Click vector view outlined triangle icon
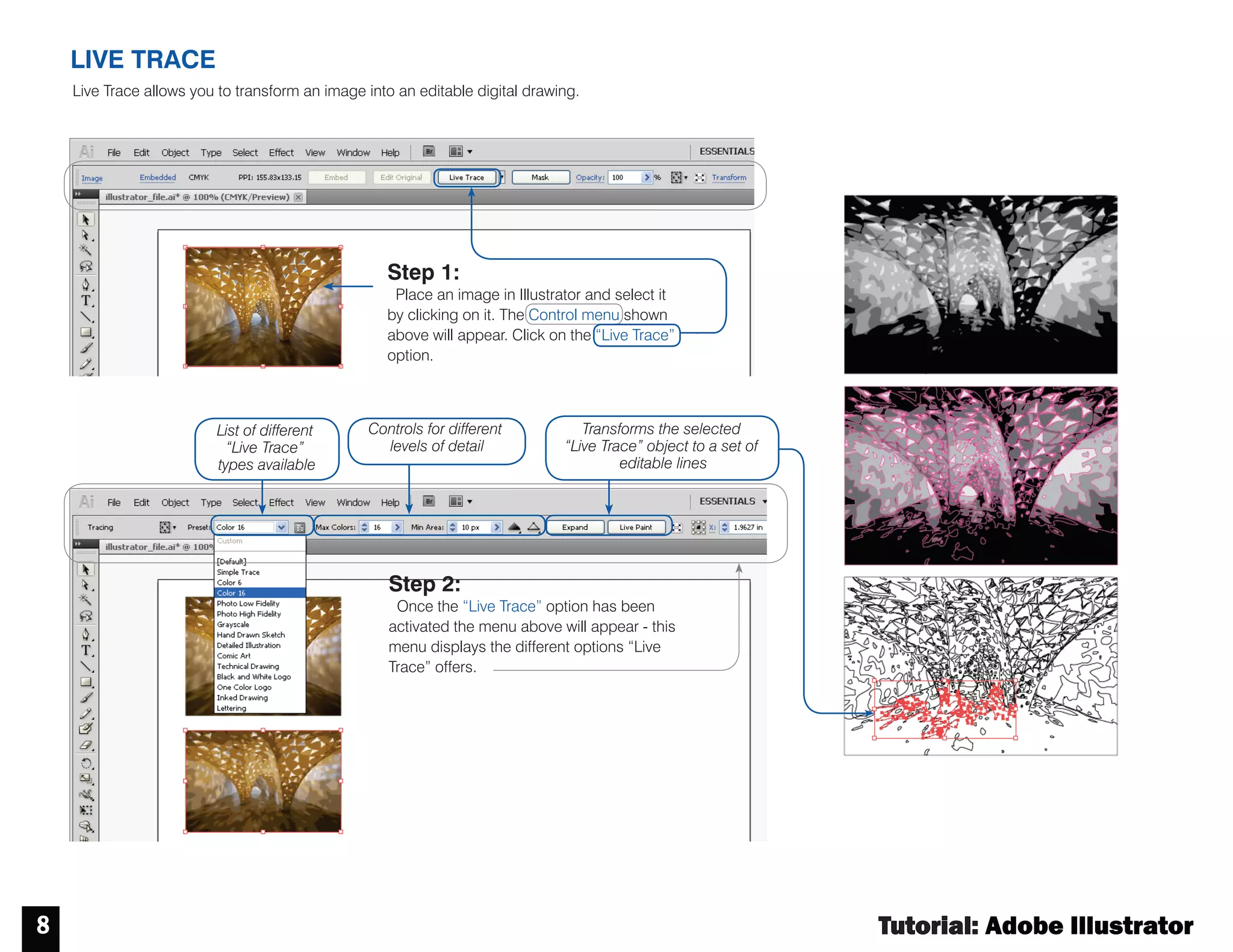Viewport: 1233px width, 952px height. [x=533, y=527]
